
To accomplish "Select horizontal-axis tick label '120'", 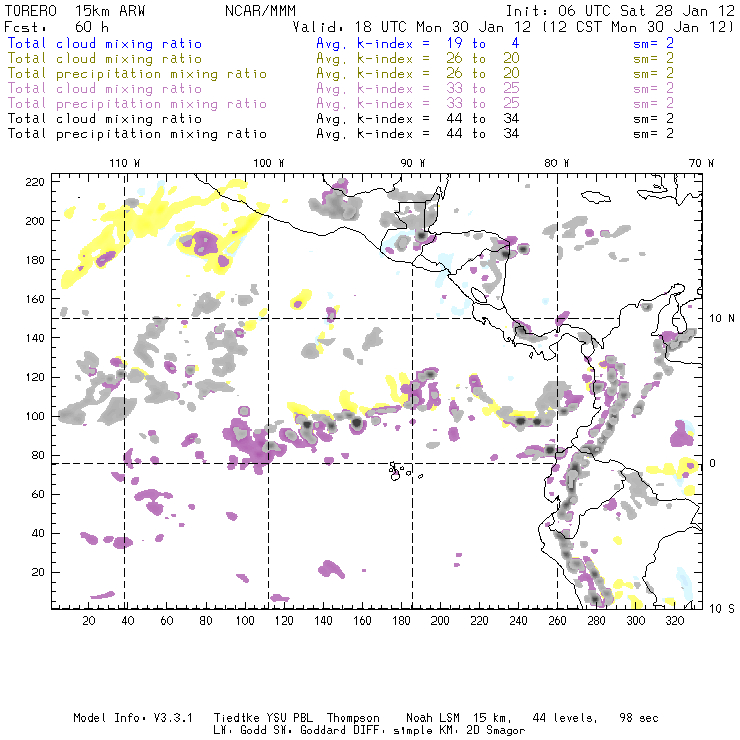I will pyautogui.click(x=284, y=621).
